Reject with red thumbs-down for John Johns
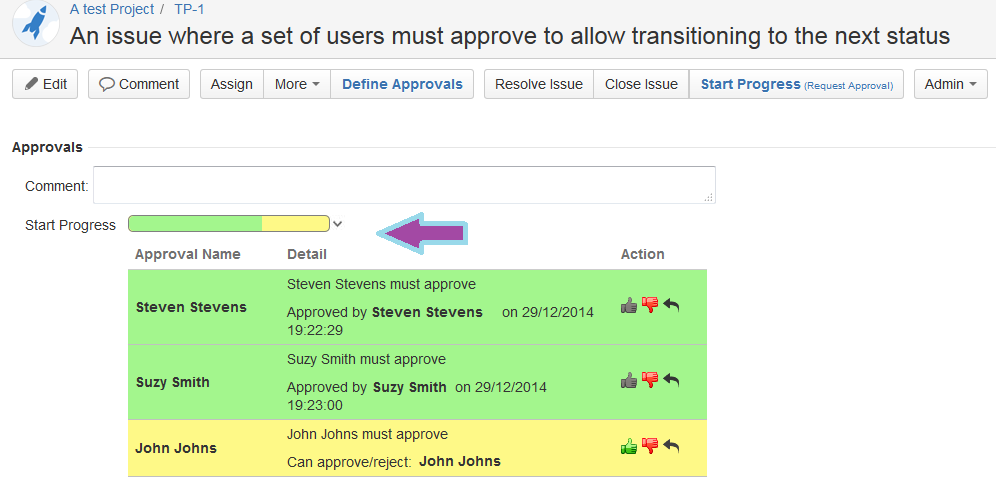996x480 pixels. coord(650,446)
